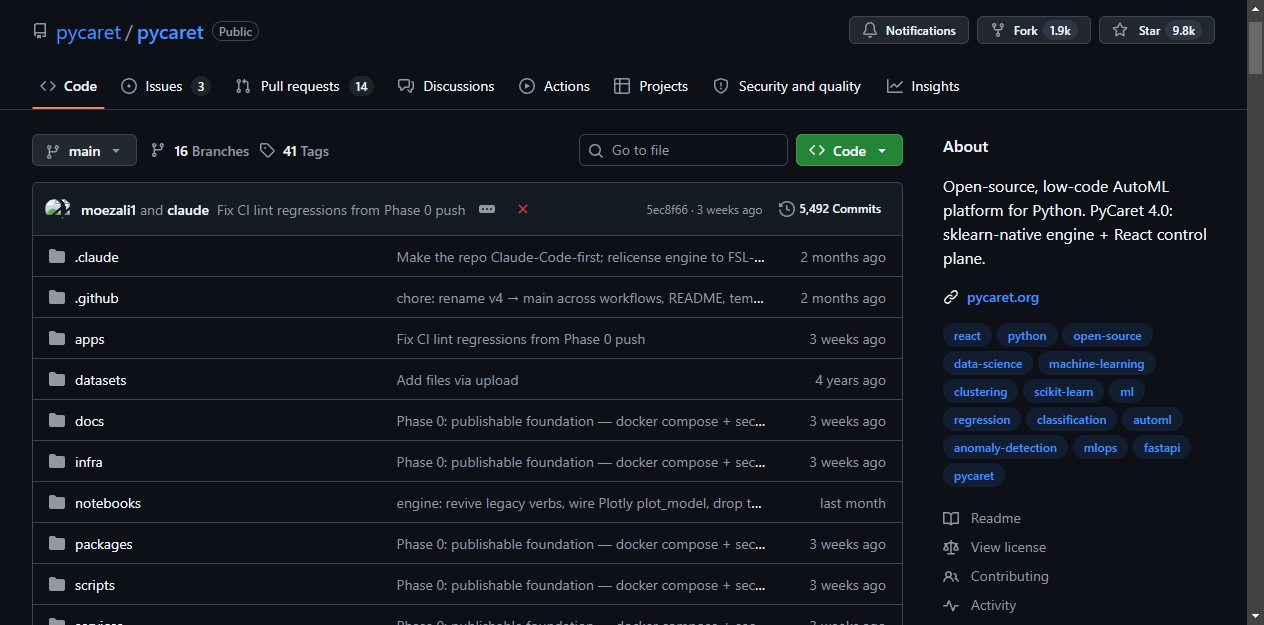This screenshot has width=1264, height=625.
Task: Click the red failed CI status icon
Action: pyautogui.click(x=523, y=209)
